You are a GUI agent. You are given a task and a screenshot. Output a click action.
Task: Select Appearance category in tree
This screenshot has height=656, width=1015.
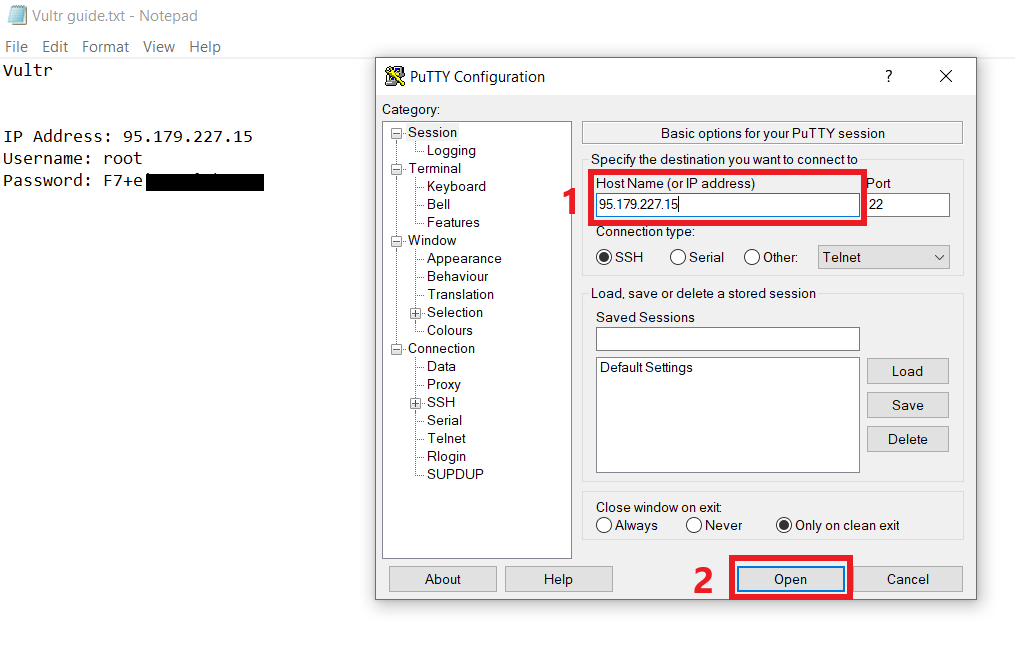click(x=464, y=258)
